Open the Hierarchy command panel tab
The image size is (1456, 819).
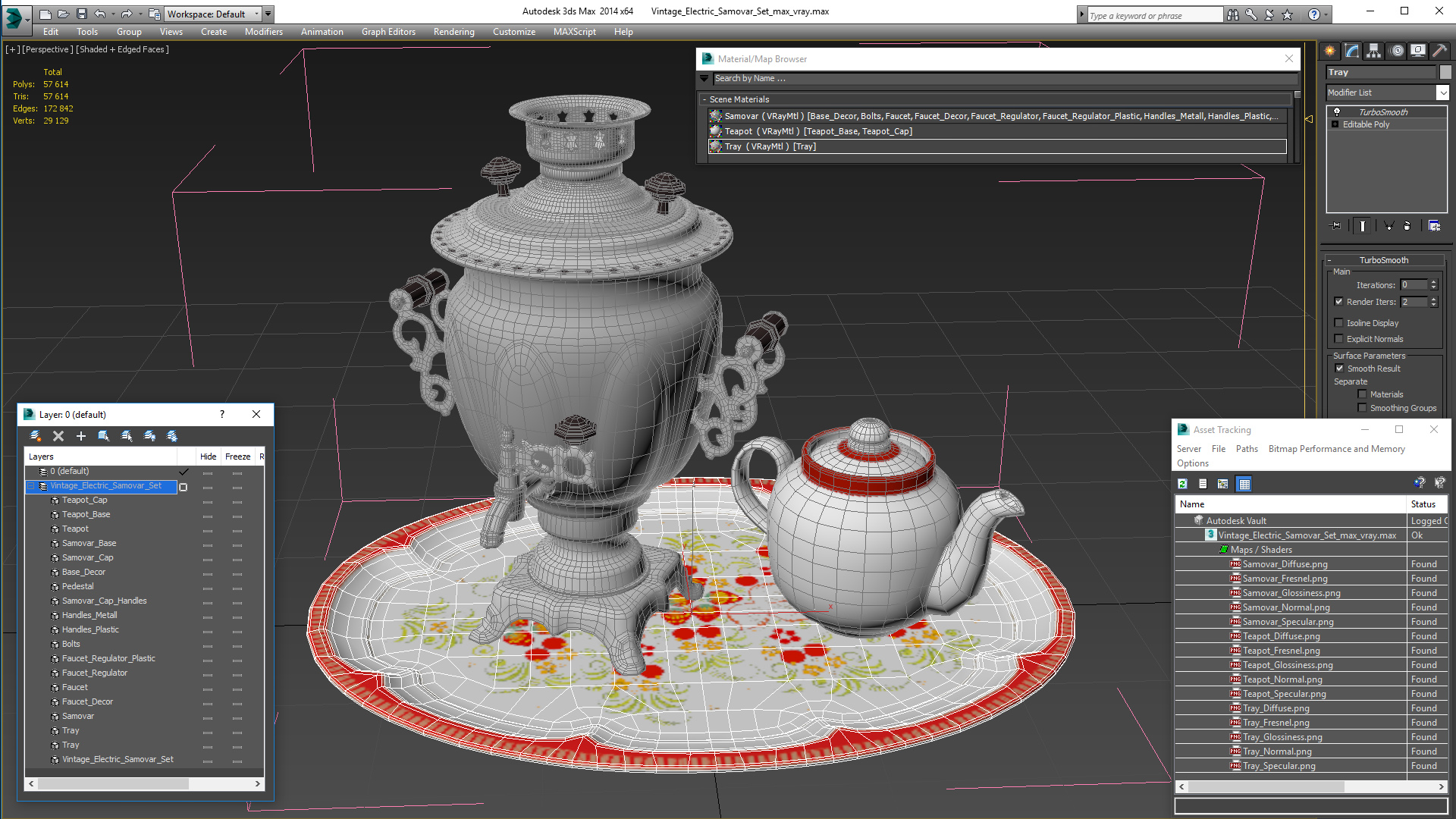[x=1373, y=51]
